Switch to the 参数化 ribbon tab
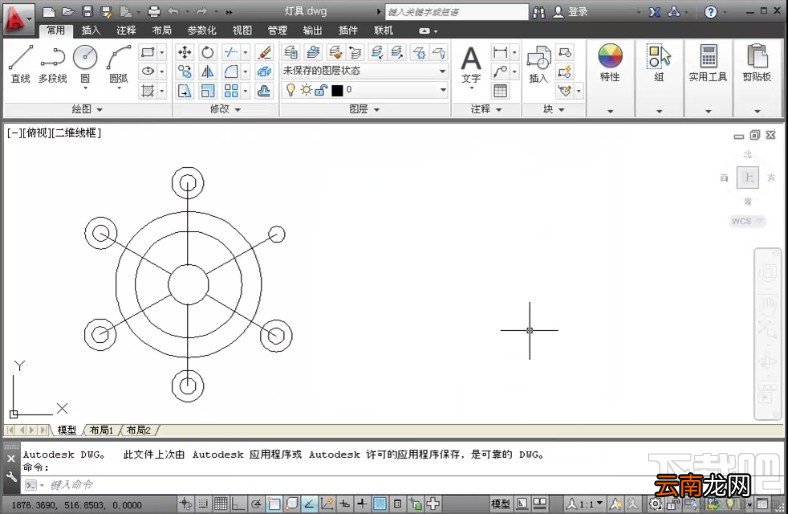This screenshot has width=788, height=514. (x=202, y=31)
